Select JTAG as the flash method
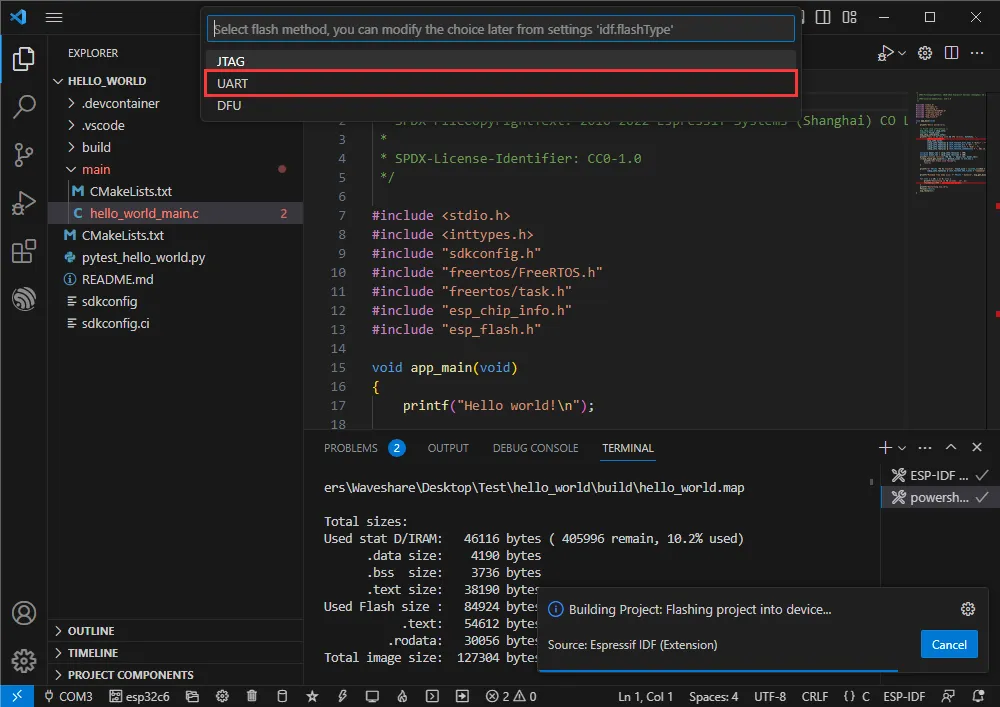 (500, 61)
